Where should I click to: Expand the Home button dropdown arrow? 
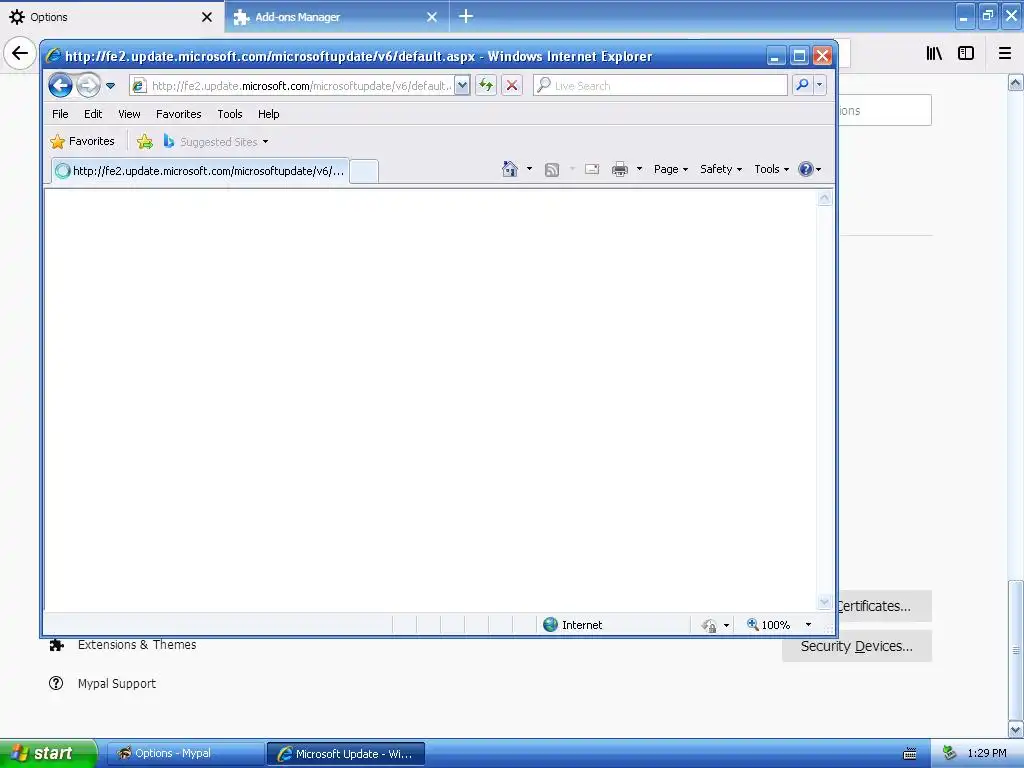(529, 169)
